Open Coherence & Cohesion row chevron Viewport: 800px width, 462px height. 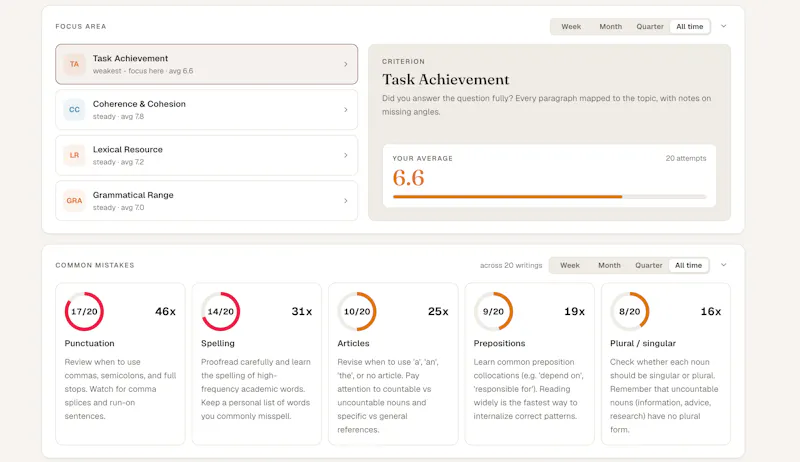(x=345, y=110)
